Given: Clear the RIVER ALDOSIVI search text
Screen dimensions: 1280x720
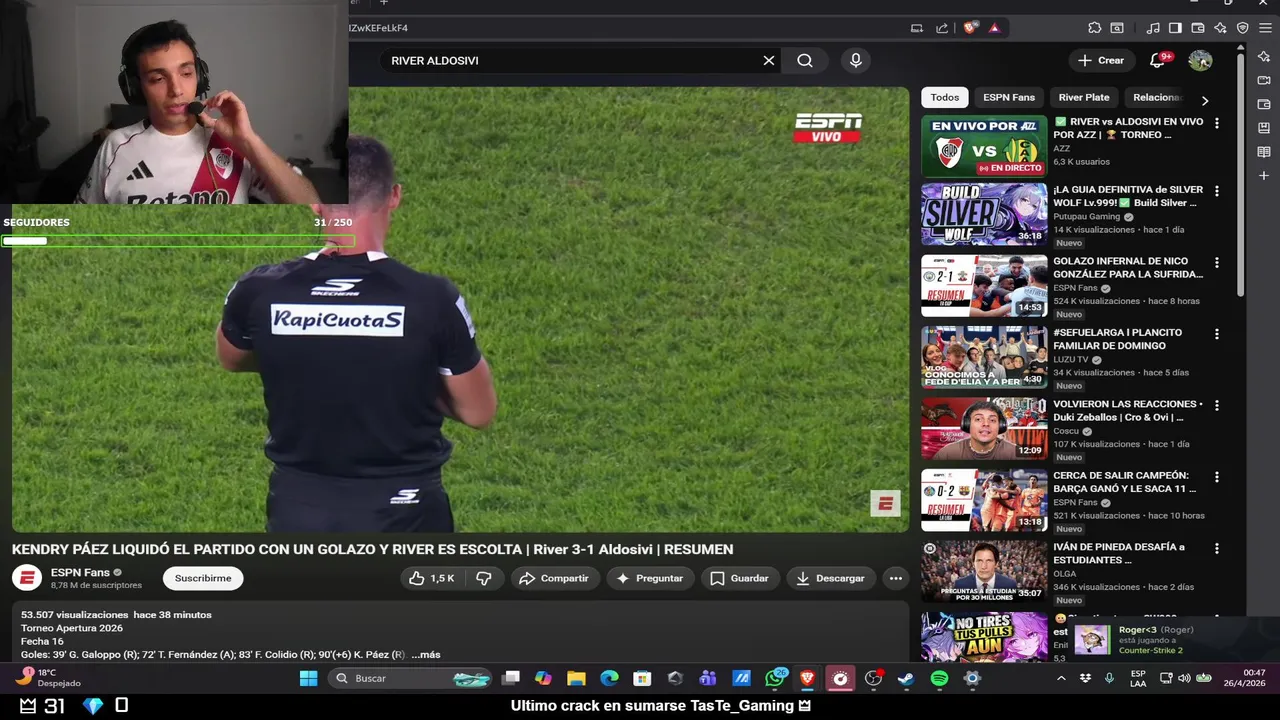Looking at the screenshot, I should (769, 60).
